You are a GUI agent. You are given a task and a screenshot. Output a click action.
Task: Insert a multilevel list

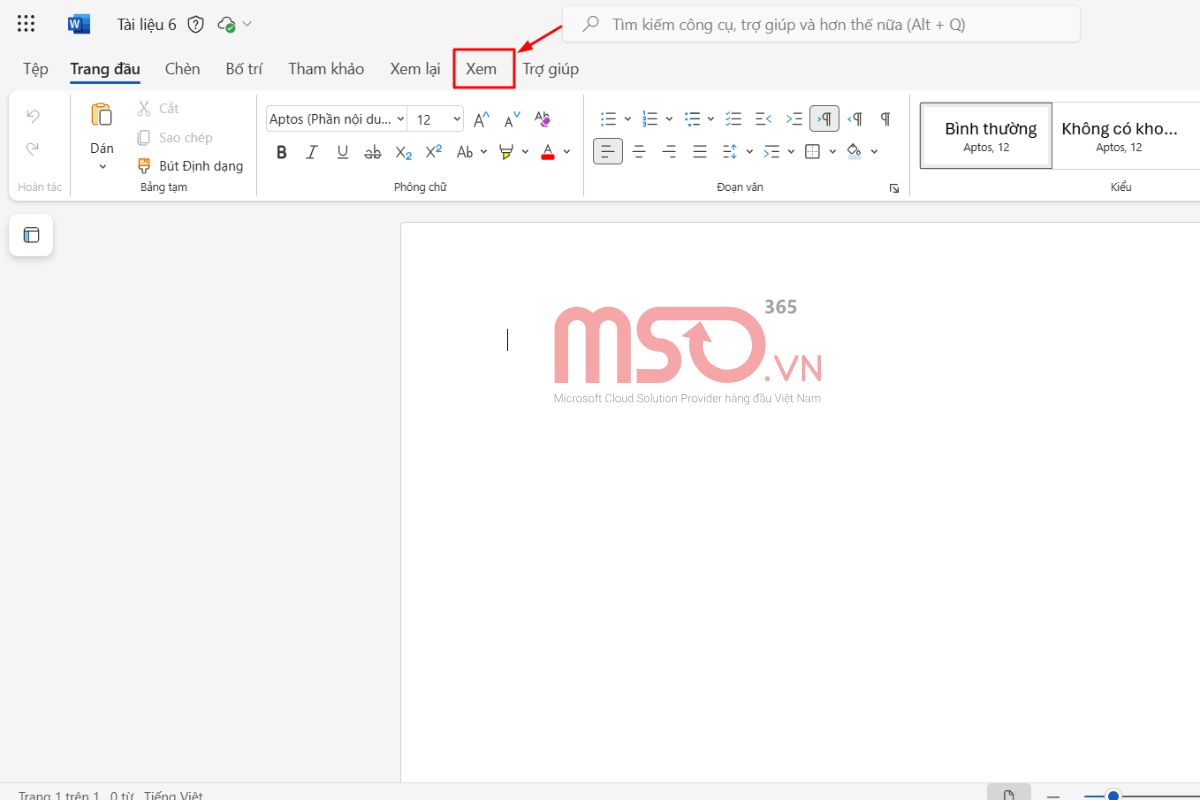tap(692, 119)
